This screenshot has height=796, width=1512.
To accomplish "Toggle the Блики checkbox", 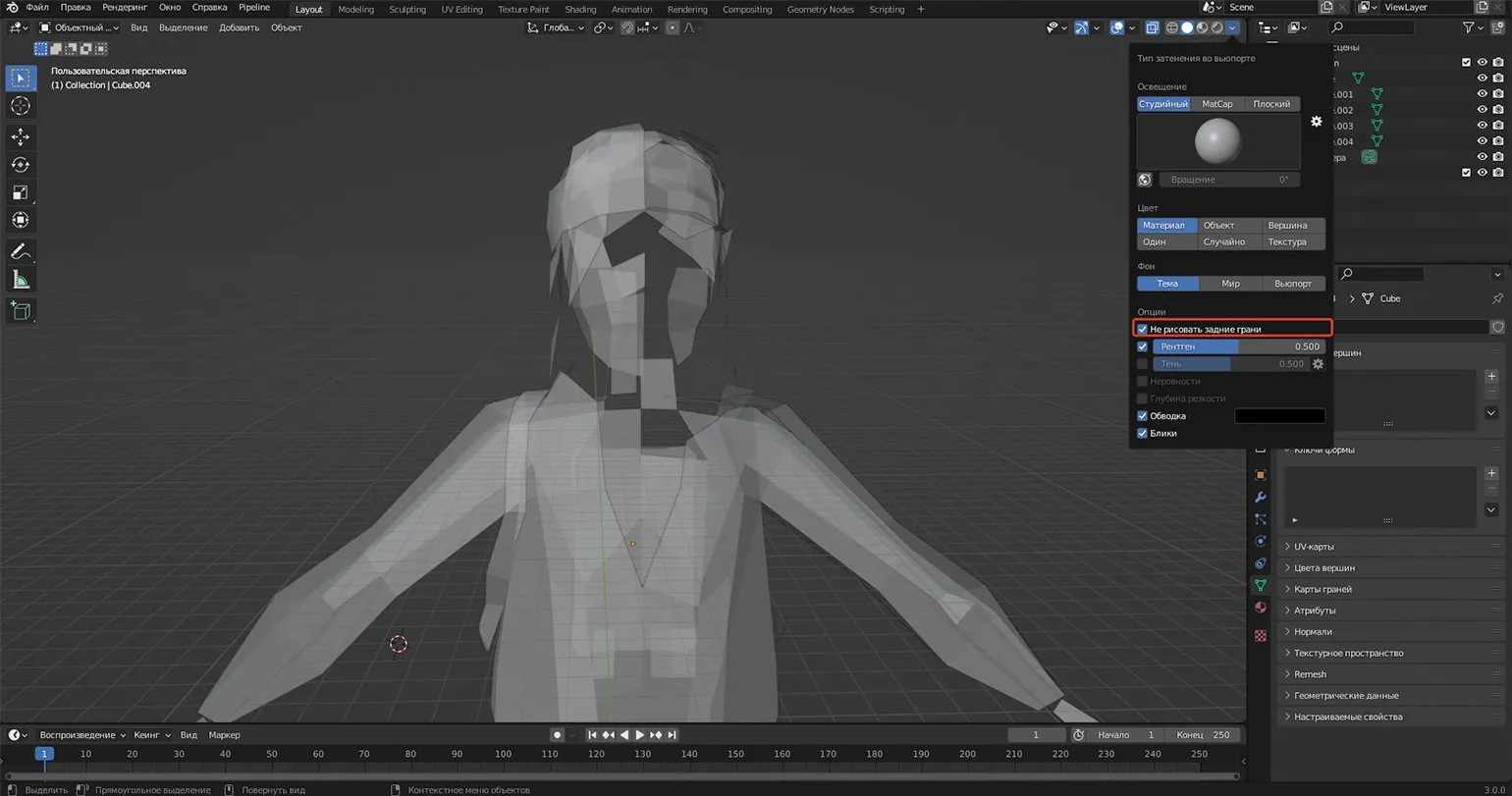I will [x=1142, y=433].
